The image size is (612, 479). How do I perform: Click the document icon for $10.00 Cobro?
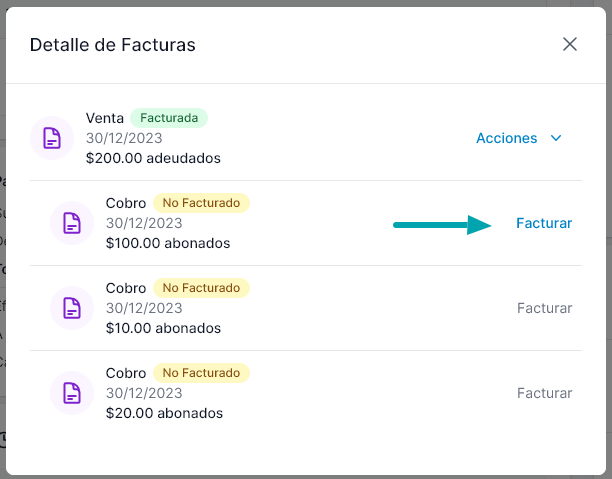[71, 308]
